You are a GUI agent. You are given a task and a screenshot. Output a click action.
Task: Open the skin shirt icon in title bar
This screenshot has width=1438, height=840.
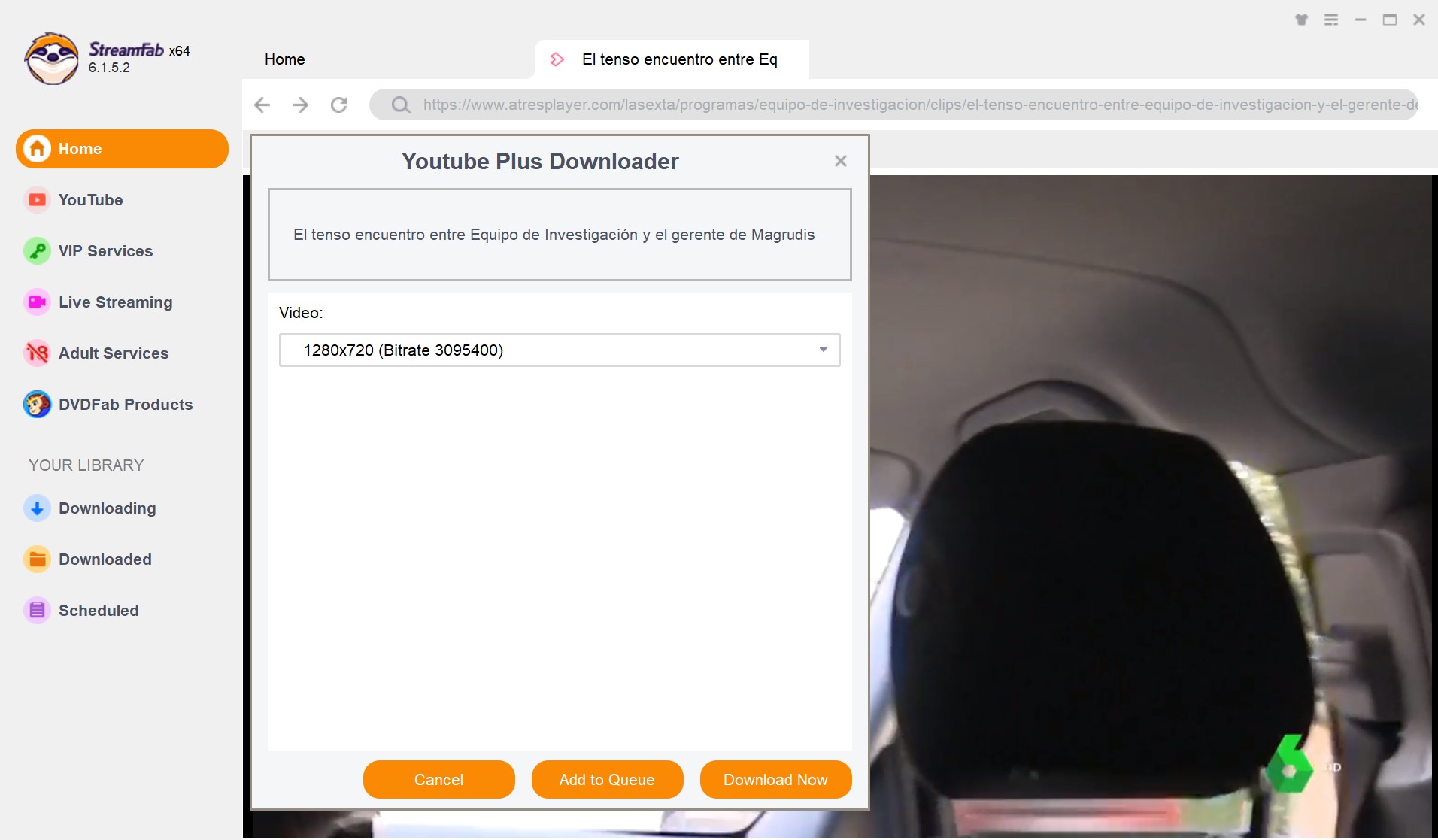(1302, 20)
